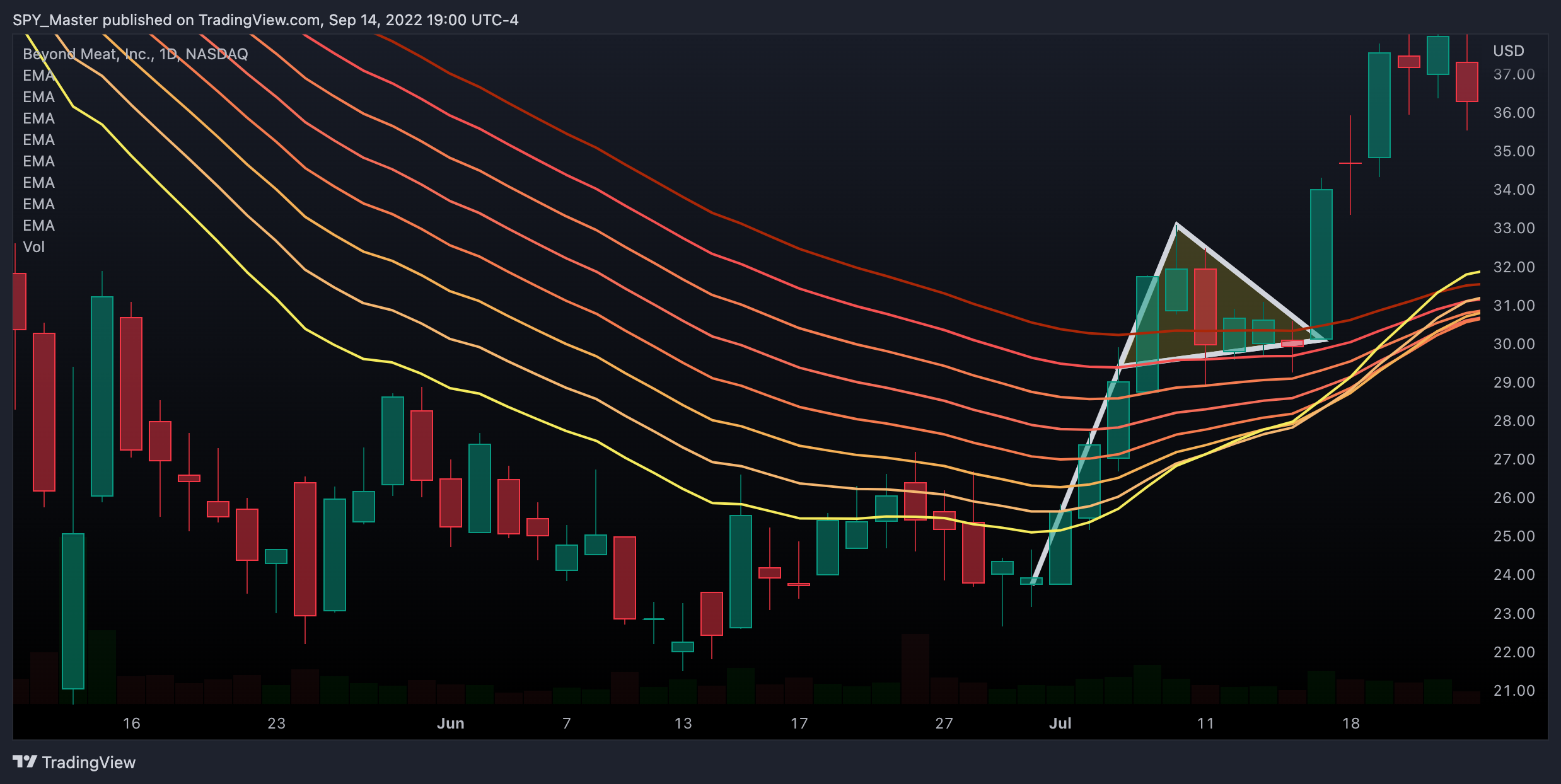
Task: Click the 22.00 price axis label
Action: point(1514,652)
